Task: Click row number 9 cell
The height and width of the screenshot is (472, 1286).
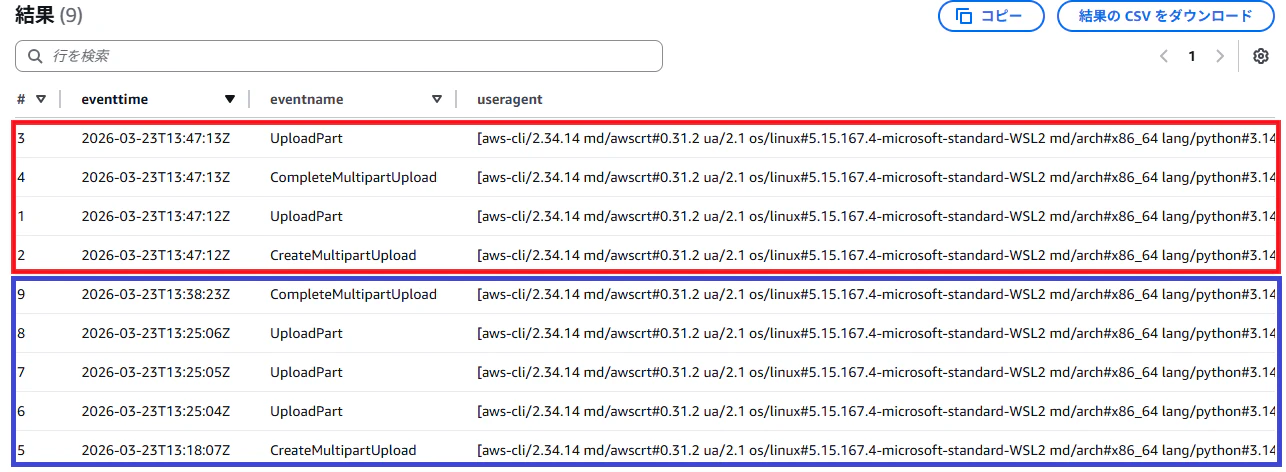Action: (x=21, y=294)
